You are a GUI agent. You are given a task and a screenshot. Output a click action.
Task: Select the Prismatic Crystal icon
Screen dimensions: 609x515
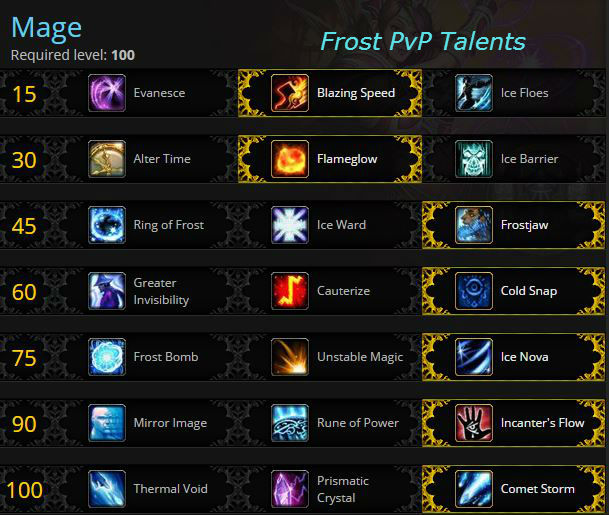tap(290, 489)
